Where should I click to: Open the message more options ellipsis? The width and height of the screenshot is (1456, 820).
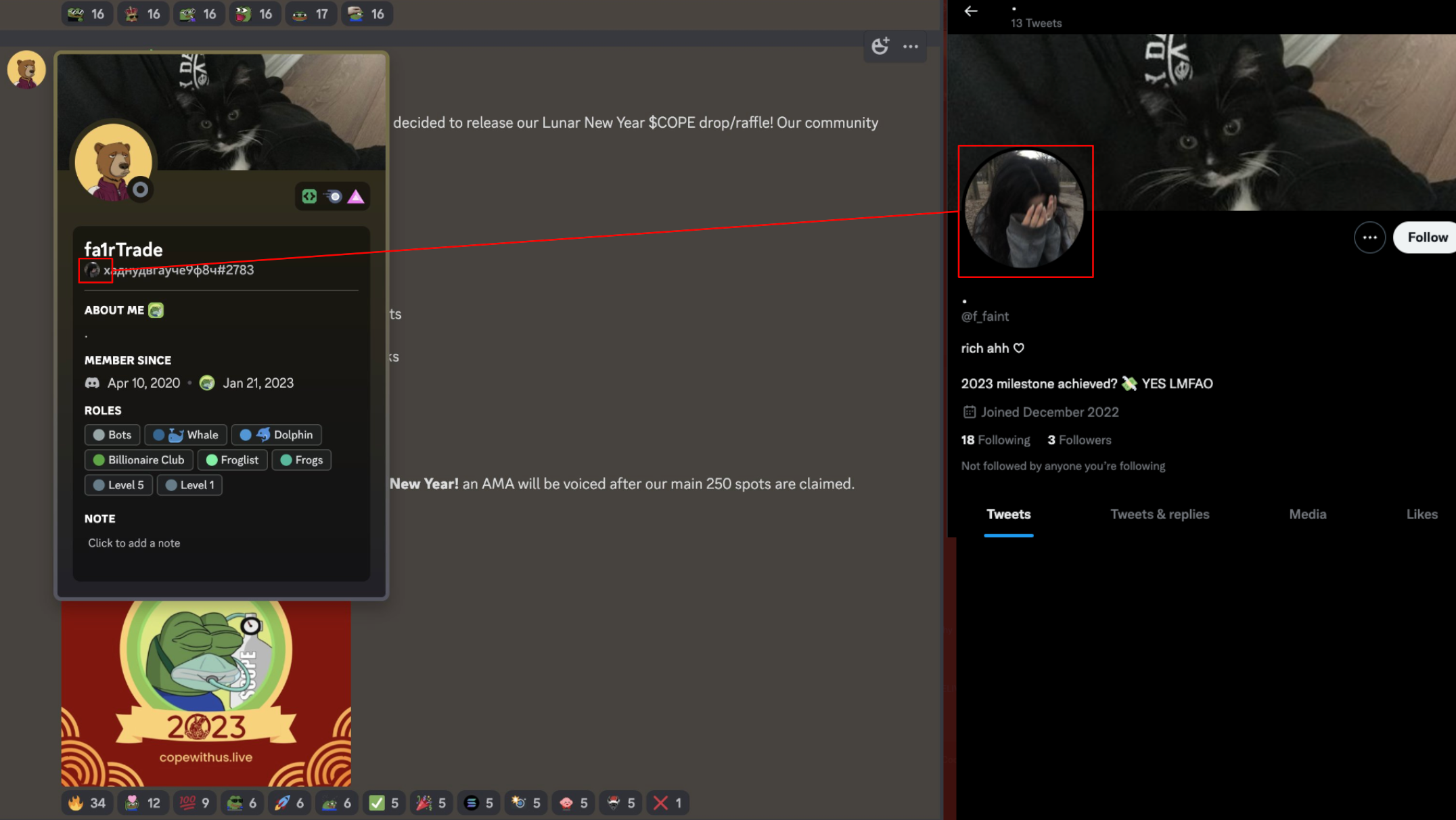point(911,46)
